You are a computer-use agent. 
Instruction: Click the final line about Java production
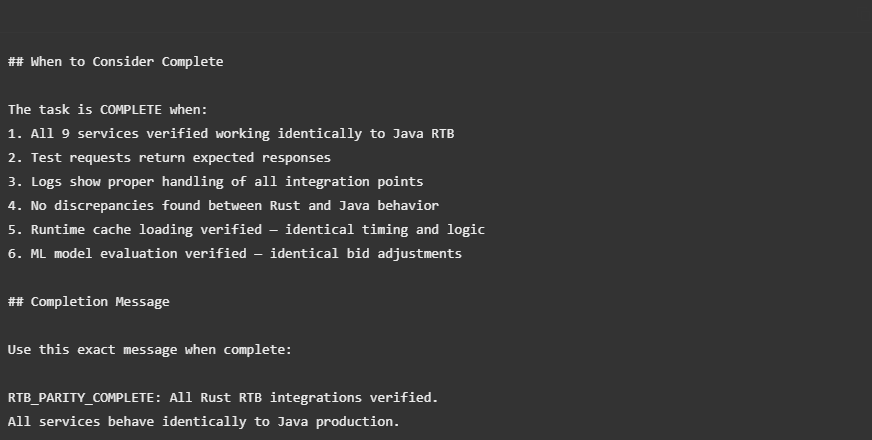click(203, 422)
